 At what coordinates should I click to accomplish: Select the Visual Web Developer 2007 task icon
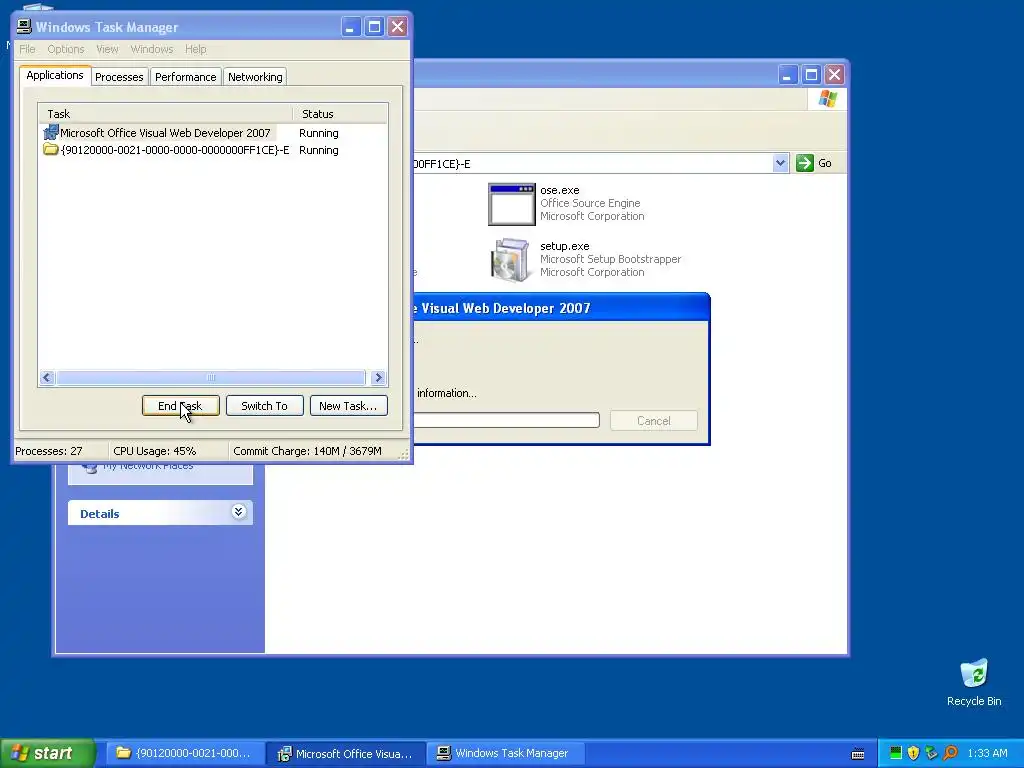[51, 133]
